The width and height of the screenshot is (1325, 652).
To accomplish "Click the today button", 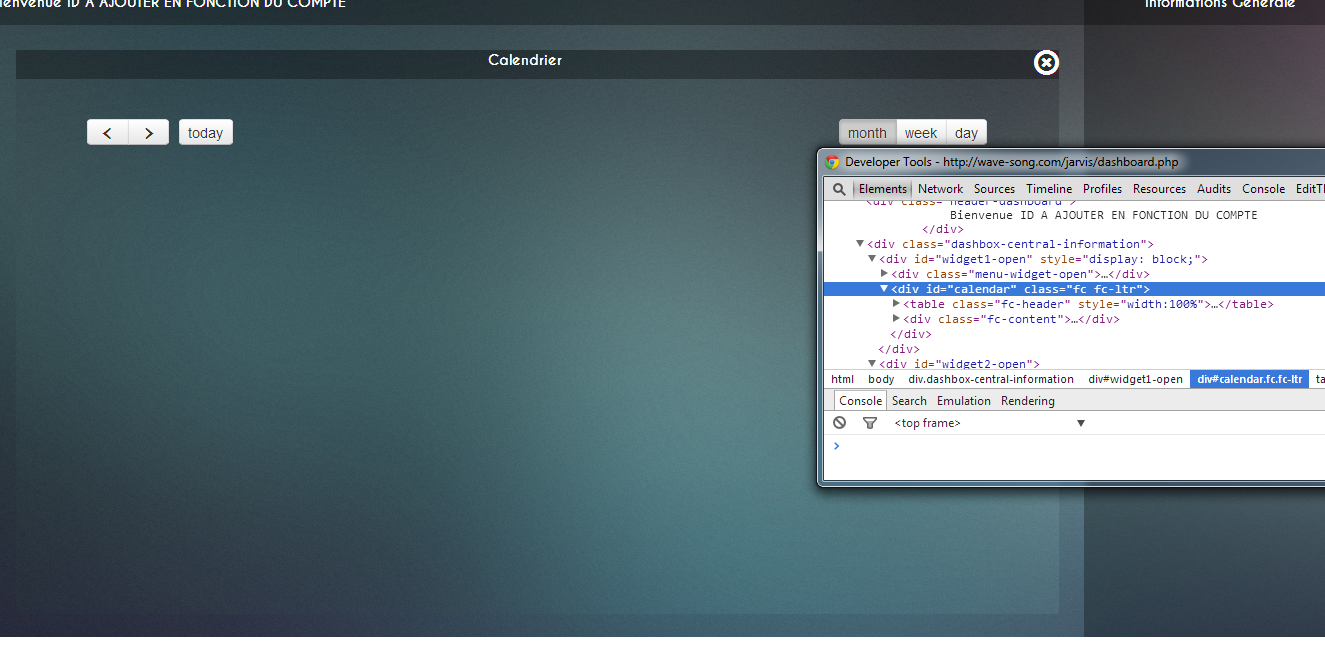I will [205, 133].
